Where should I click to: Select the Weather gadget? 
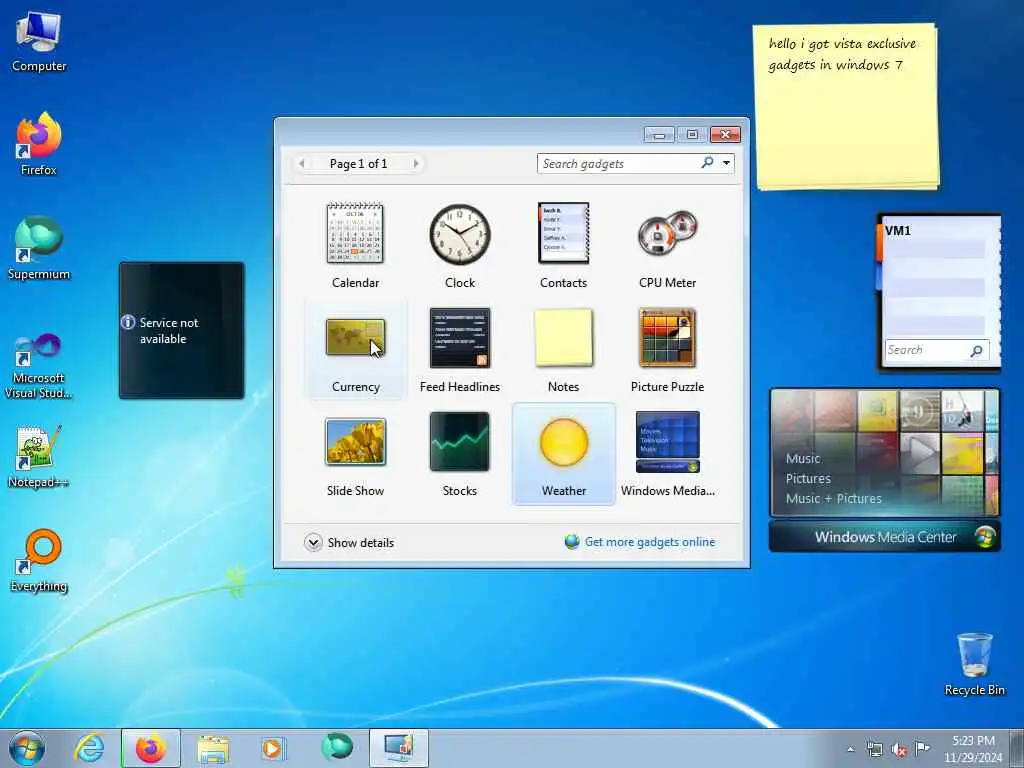[564, 453]
